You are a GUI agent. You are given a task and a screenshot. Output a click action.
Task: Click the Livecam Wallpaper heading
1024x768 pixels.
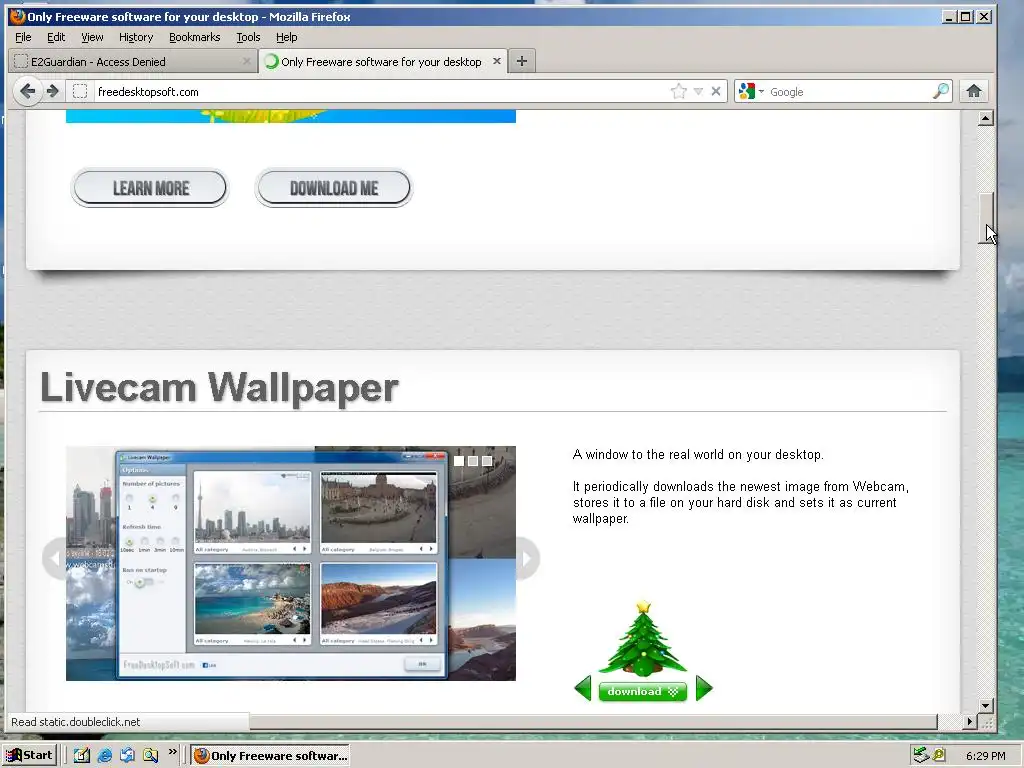(219, 387)
